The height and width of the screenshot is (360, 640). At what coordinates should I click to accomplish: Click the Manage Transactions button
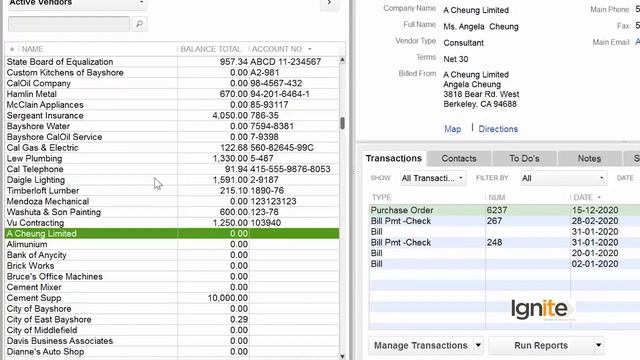pyautogui.click(x=420, y=346)
